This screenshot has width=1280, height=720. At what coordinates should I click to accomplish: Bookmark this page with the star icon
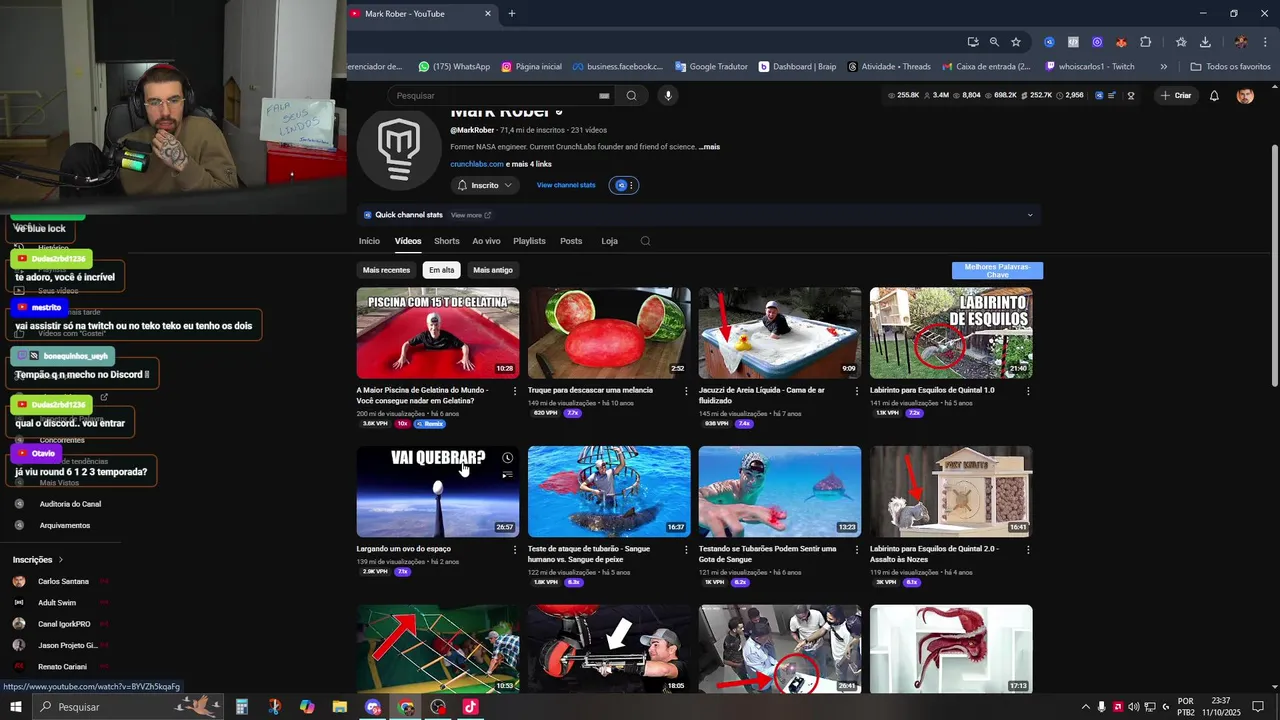[1016, 42]
